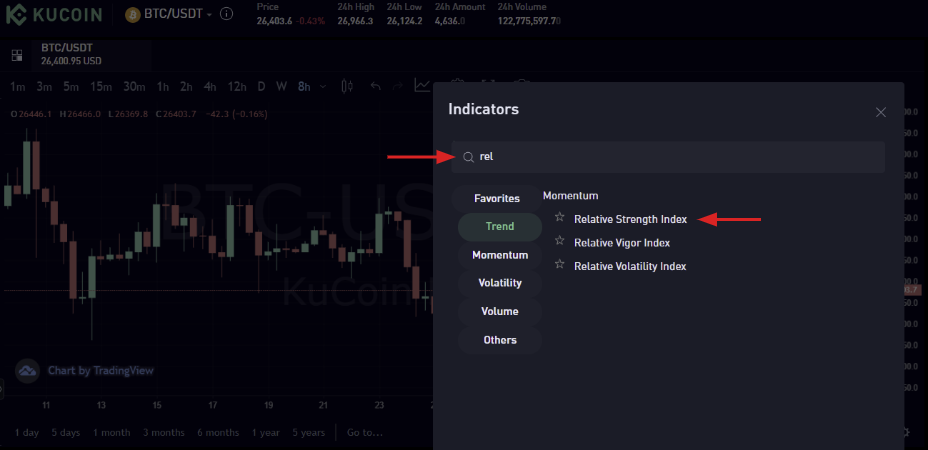Add the Relative Strength Index indicator
Image resolution: width=928 pixels, height=450 pixels.
click(x=630, y=219)
